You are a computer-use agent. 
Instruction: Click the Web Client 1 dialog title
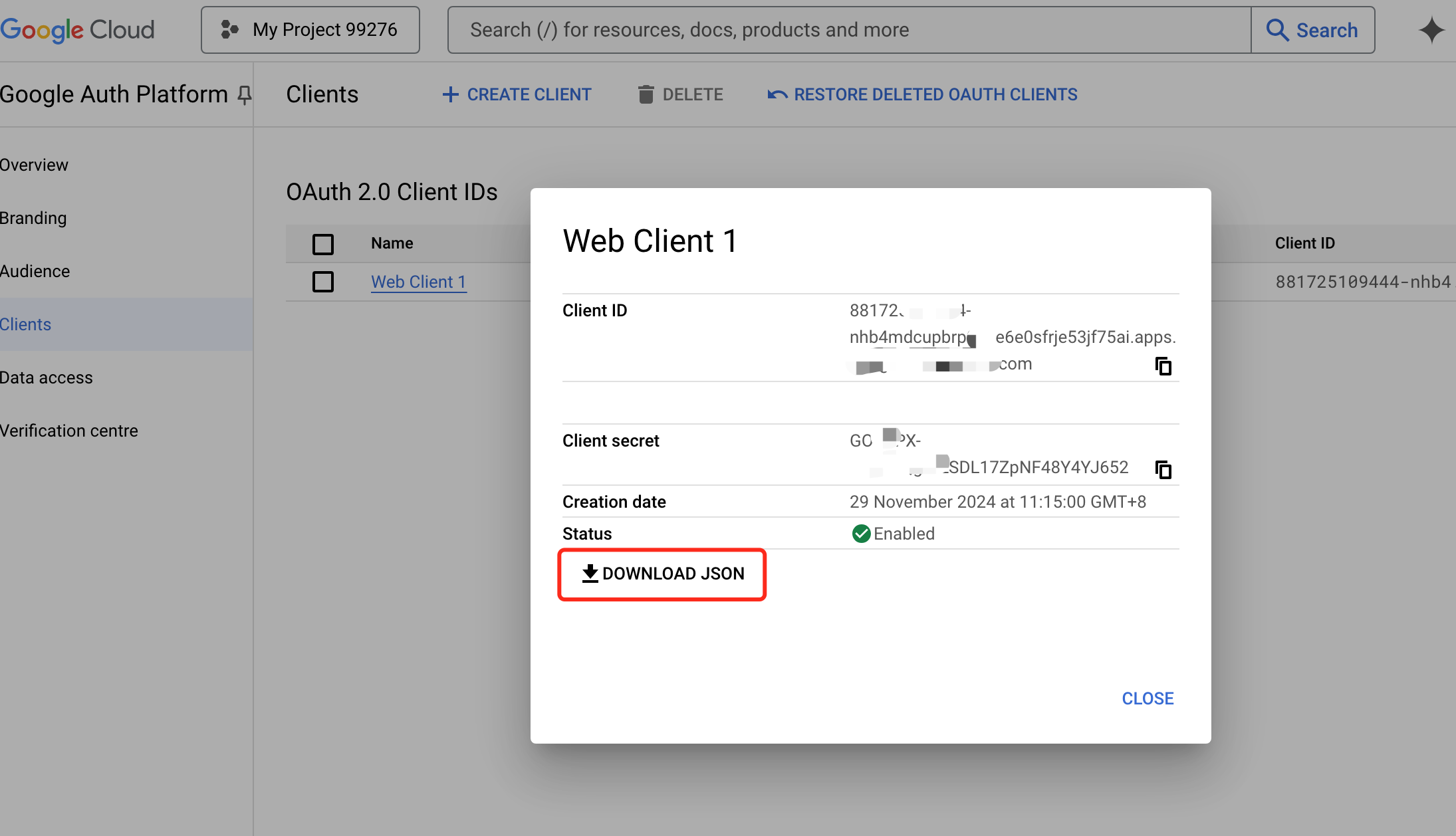click(650, 241)
